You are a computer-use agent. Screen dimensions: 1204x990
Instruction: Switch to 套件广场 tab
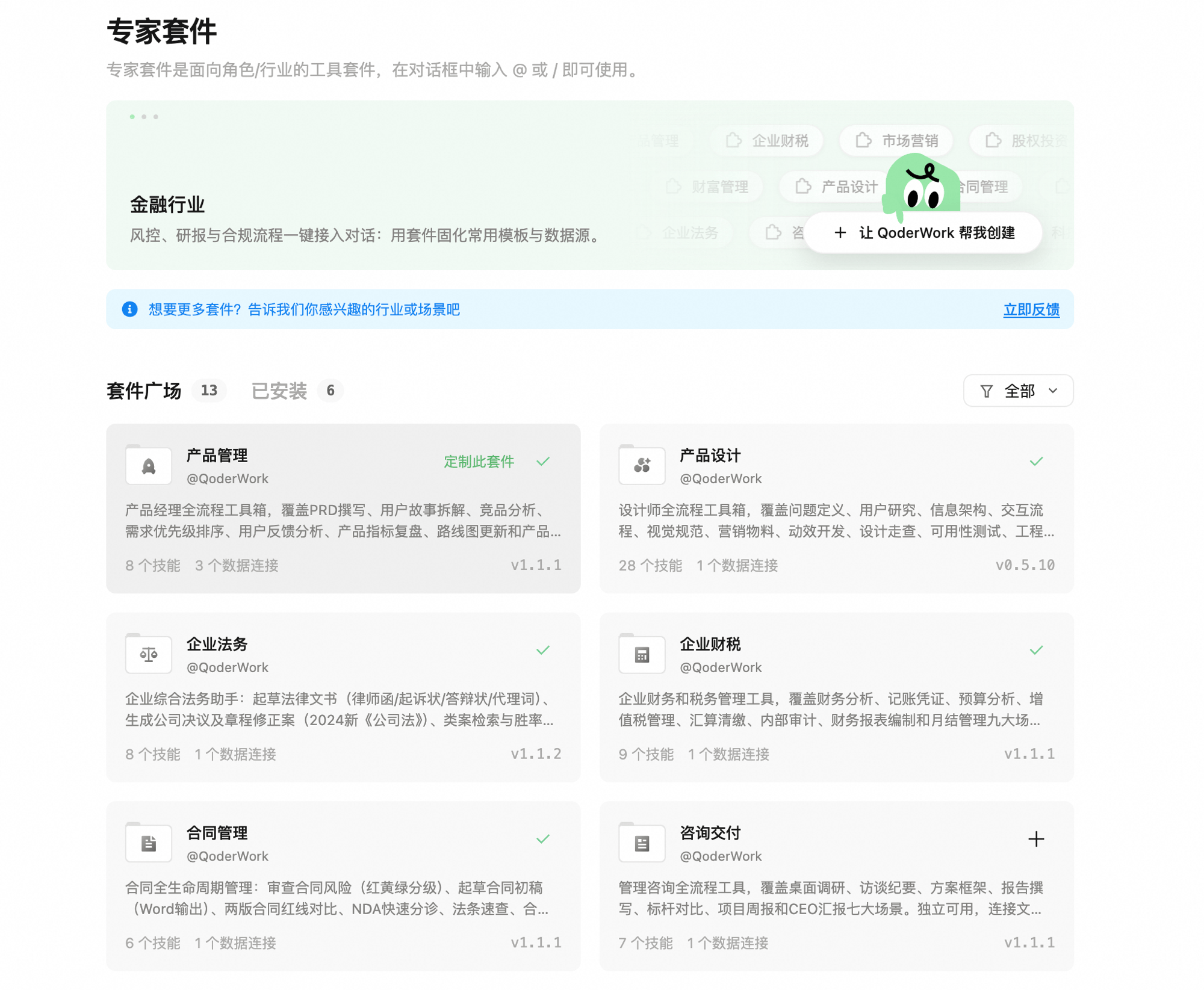point(144,391)
